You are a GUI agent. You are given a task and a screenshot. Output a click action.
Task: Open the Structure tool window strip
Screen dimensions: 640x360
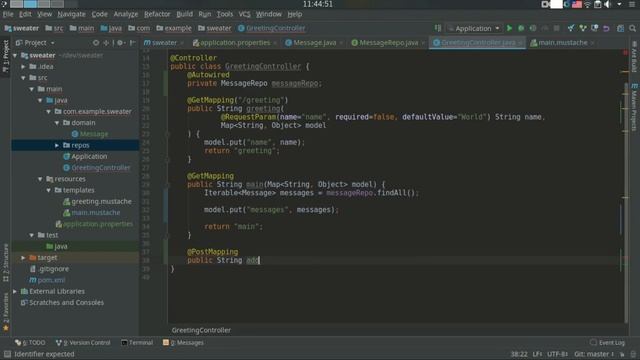click(x=6, y=262)
